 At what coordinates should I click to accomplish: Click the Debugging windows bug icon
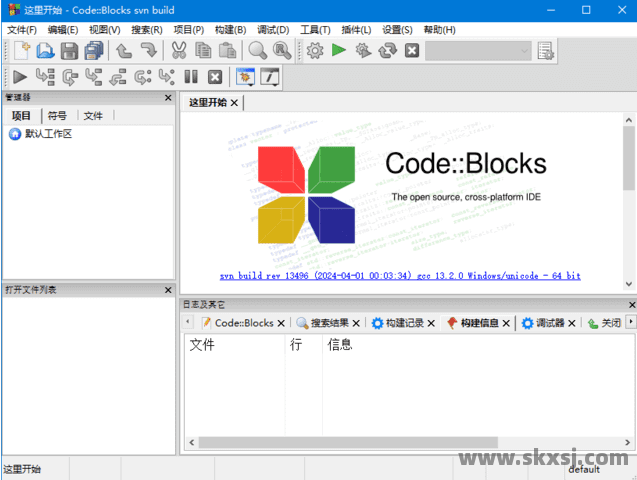tap(244, 77)
